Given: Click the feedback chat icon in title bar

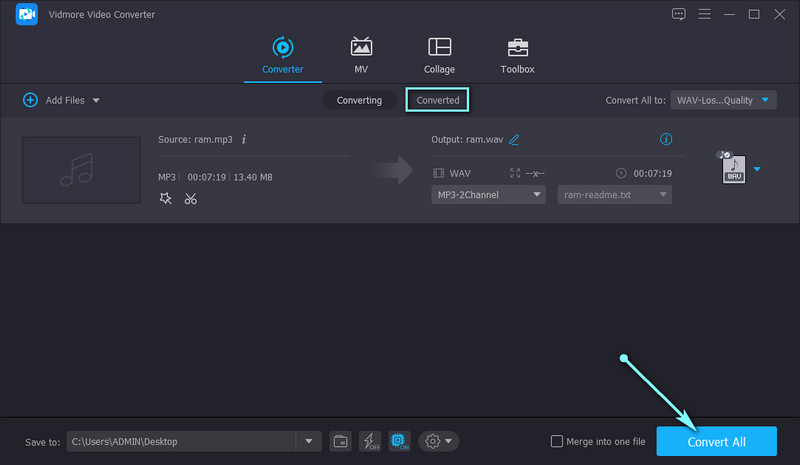Looking at the screenshot, I should pos(679,14).
